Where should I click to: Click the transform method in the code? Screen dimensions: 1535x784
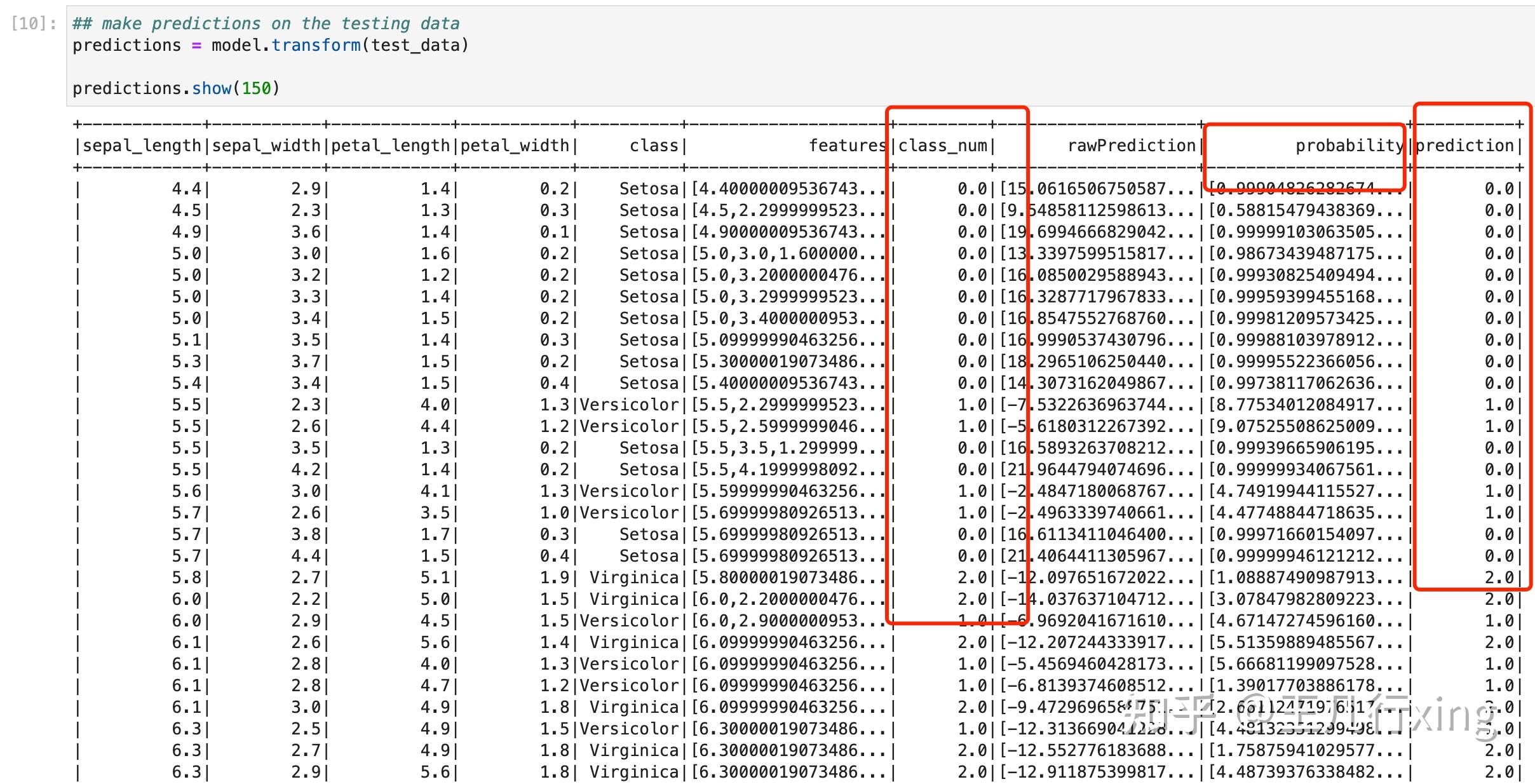click(x=316, y=45)
